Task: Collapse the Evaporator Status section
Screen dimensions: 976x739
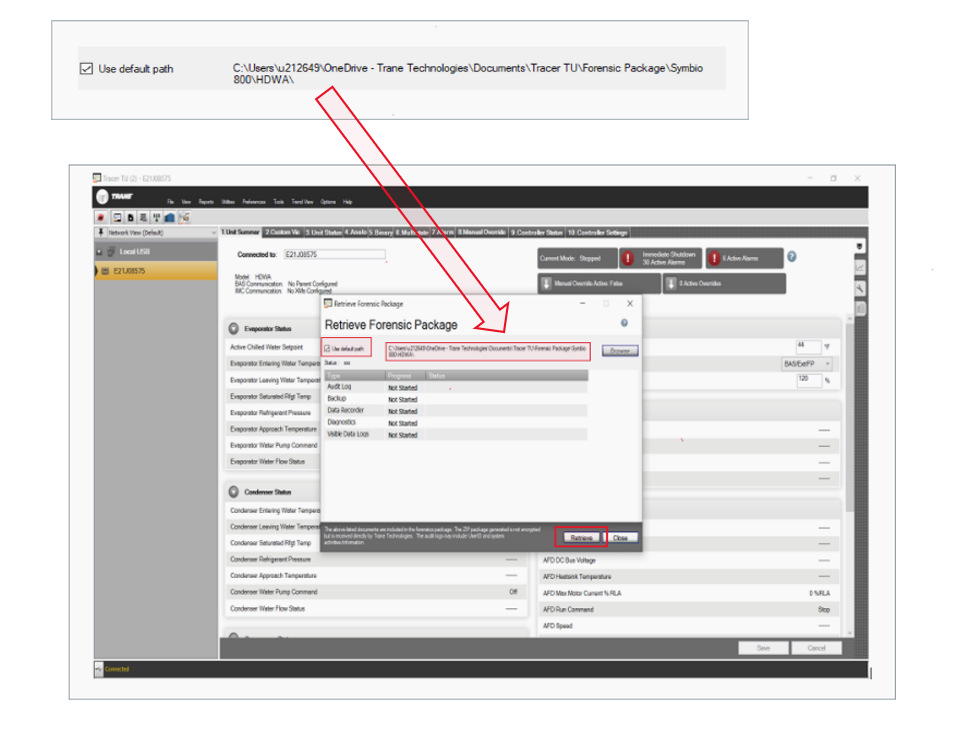Action: tap(233, 328)
